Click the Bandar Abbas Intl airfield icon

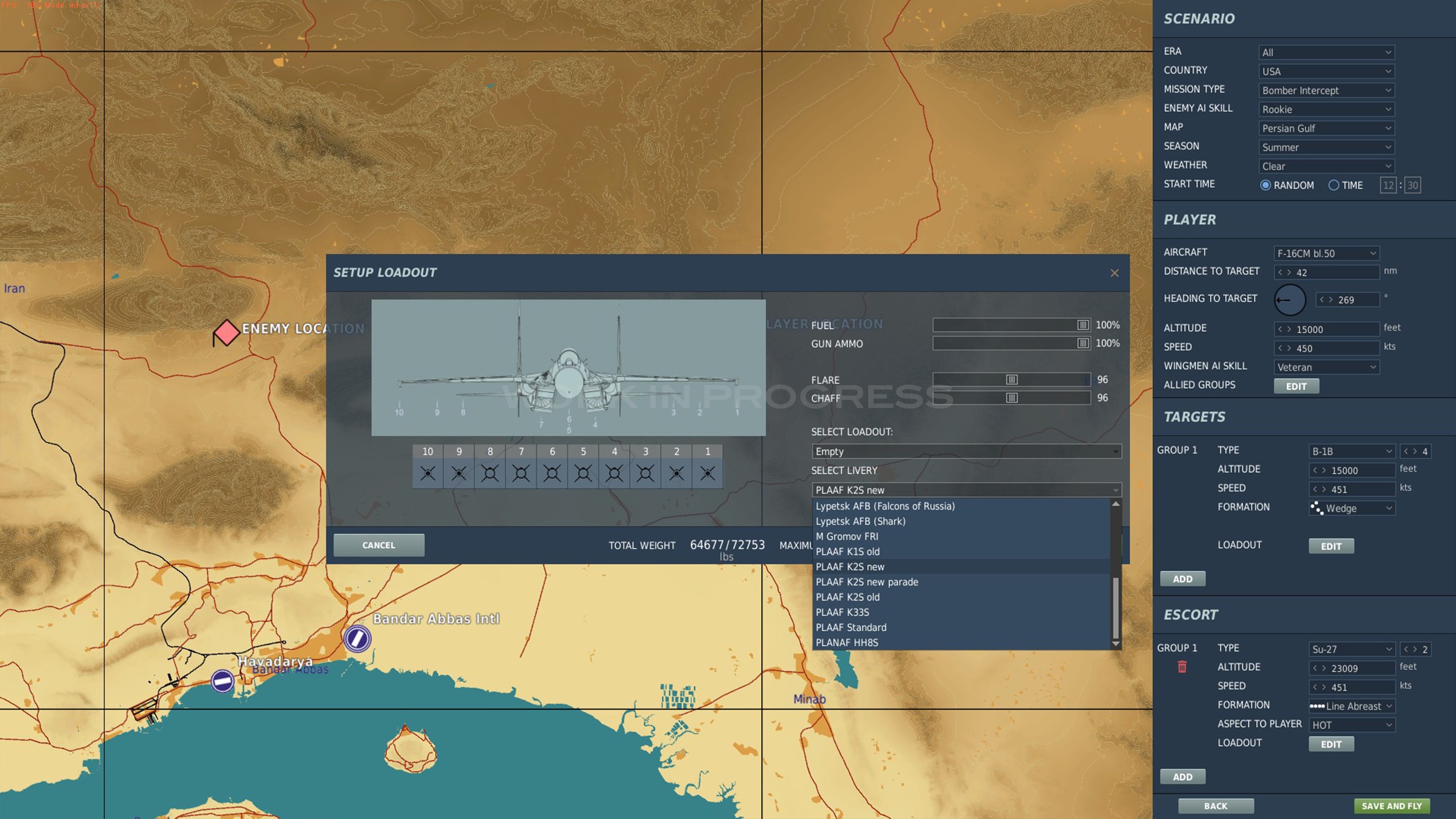[357, 639]
